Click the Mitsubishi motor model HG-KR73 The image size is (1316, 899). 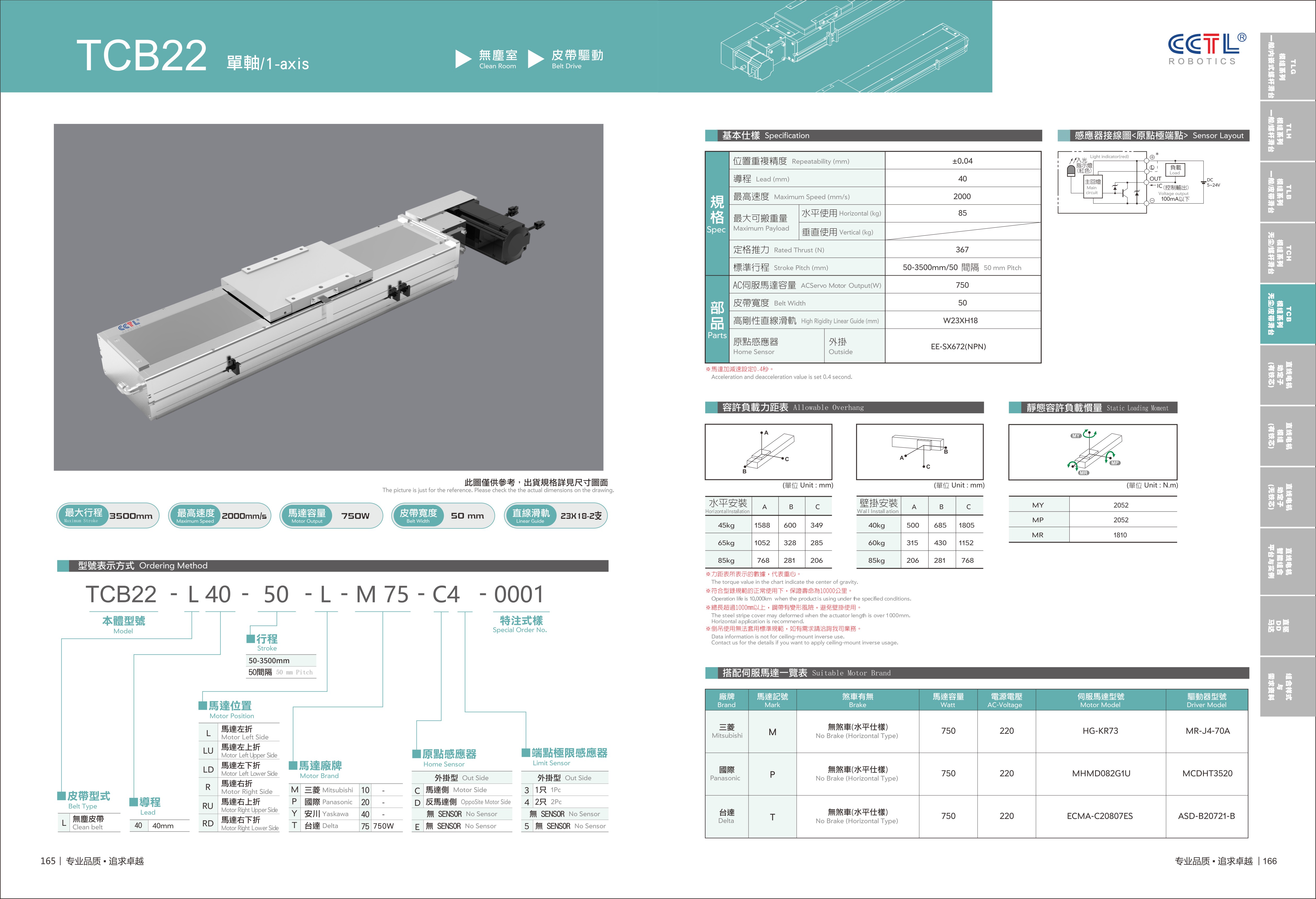pos(1100,731)
